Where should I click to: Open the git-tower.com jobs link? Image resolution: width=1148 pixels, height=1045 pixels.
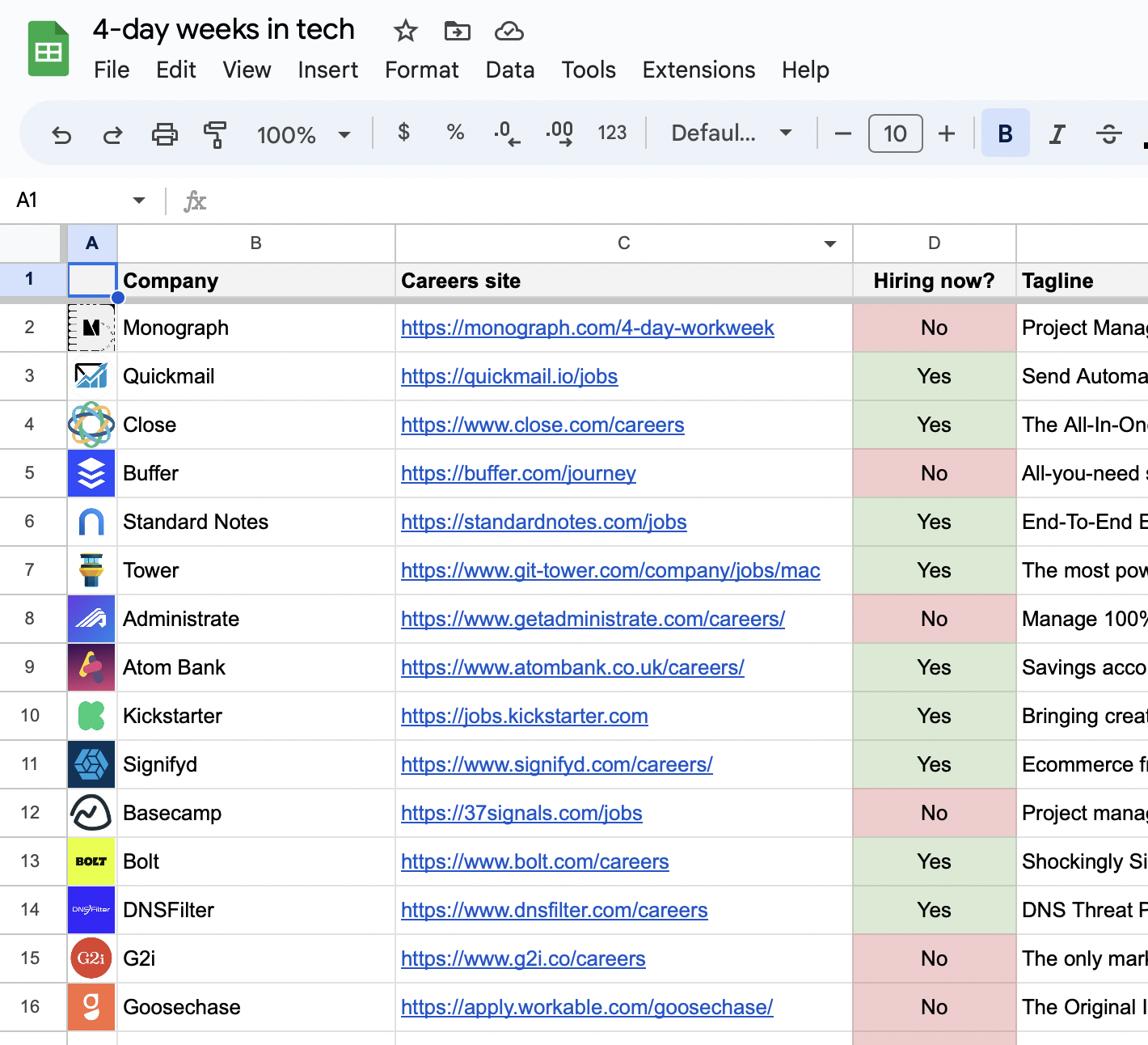(x=610, y=570)
